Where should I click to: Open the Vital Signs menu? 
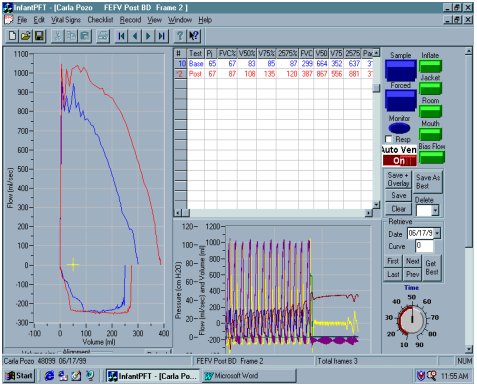pos(66,20)
